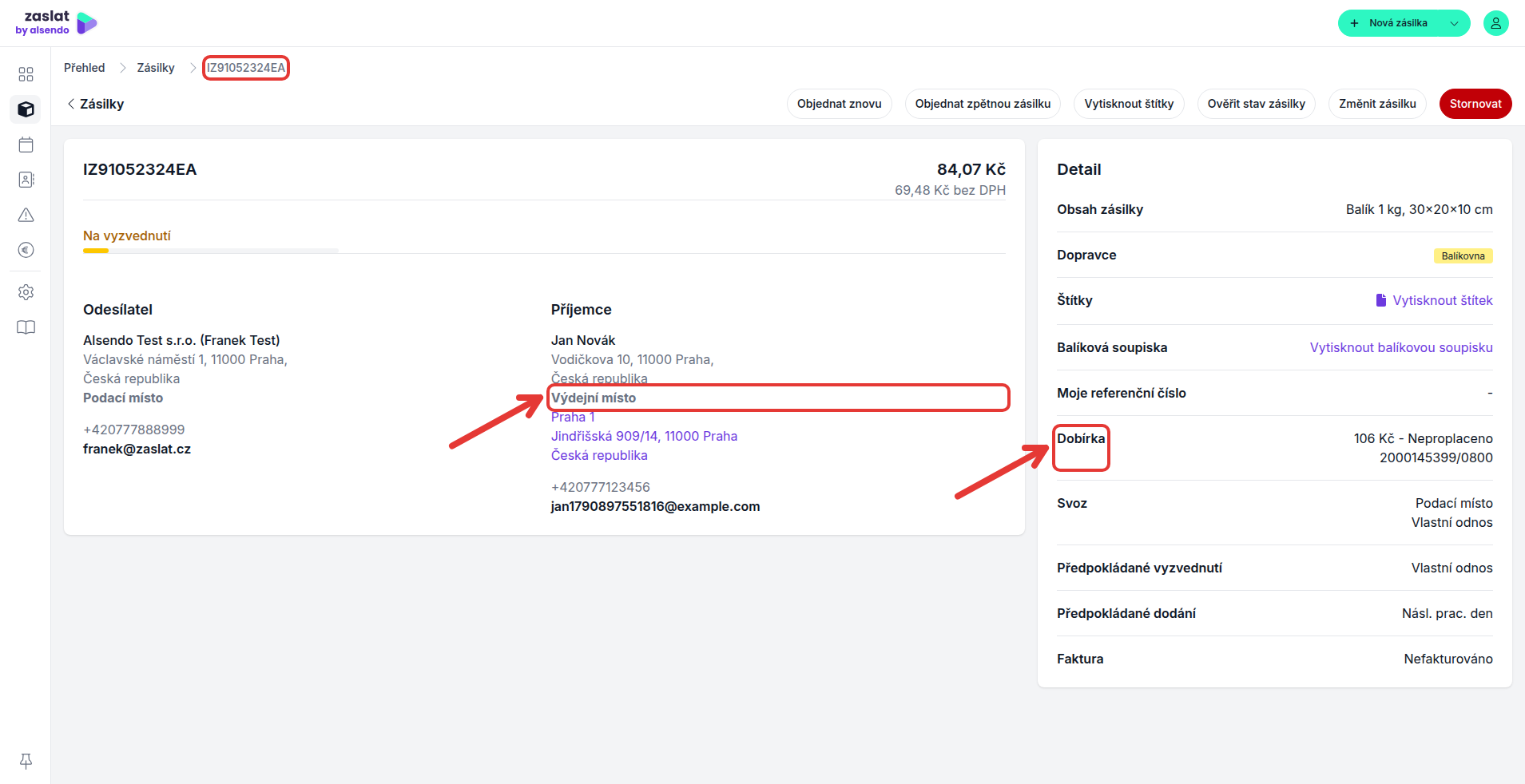Click Česká republika pickup point link
Screen dimensions: 1525x784
[599, 455]
